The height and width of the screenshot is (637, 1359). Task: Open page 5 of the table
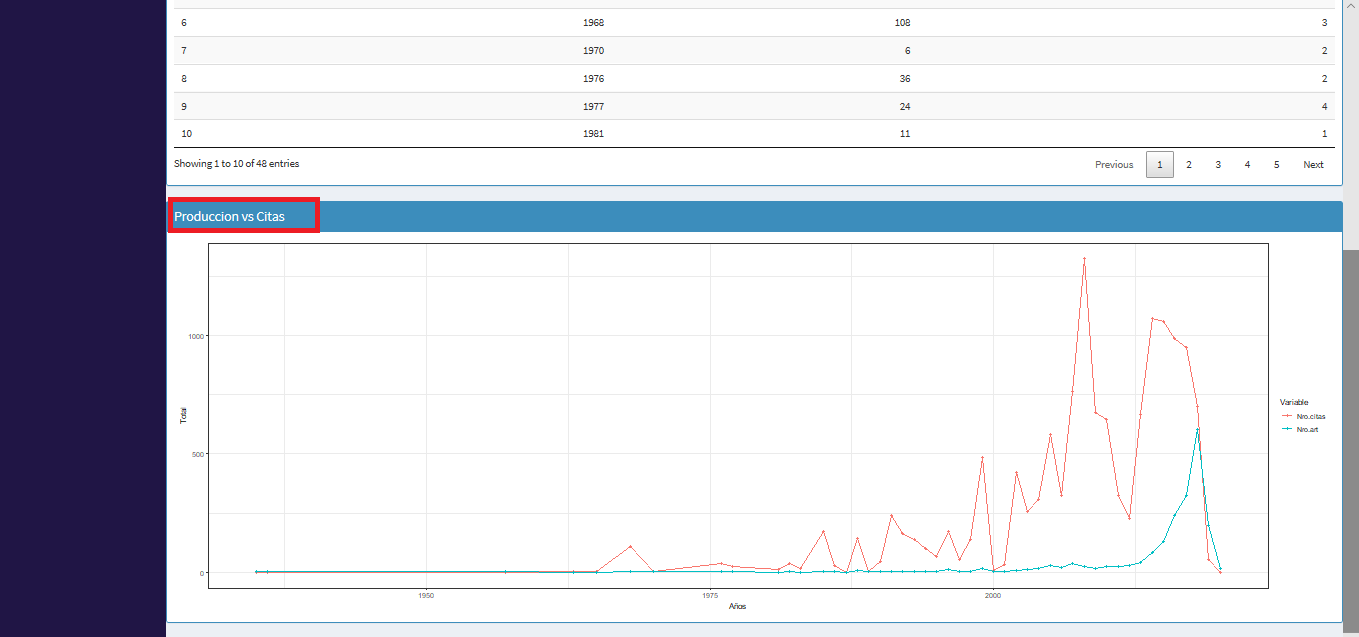[1276, 165]
